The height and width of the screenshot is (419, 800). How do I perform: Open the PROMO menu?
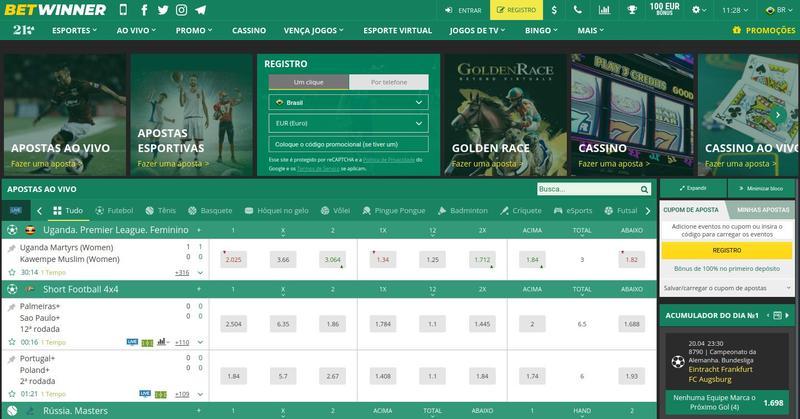point(194,31)
